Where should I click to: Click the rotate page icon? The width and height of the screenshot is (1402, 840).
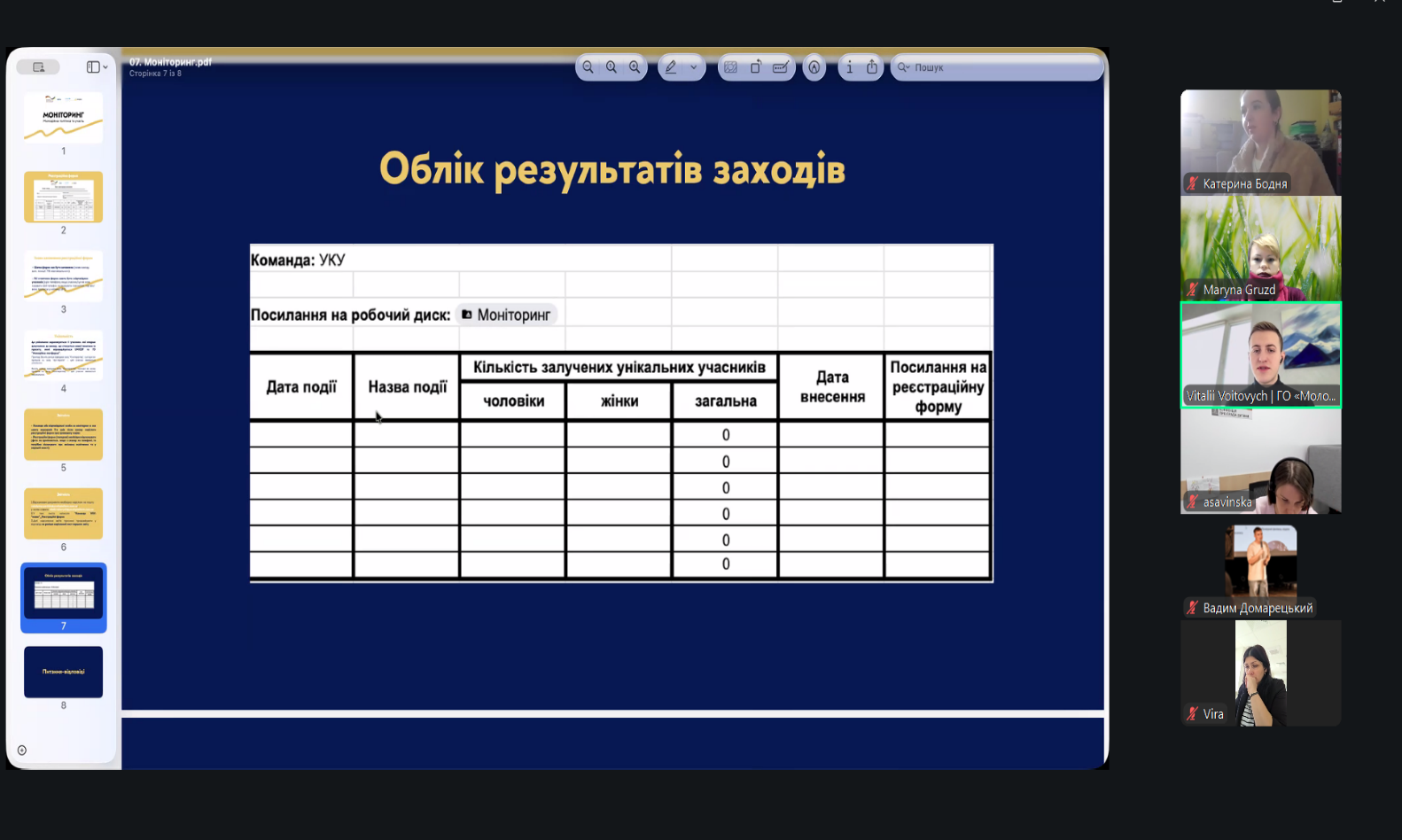(756, 67)
